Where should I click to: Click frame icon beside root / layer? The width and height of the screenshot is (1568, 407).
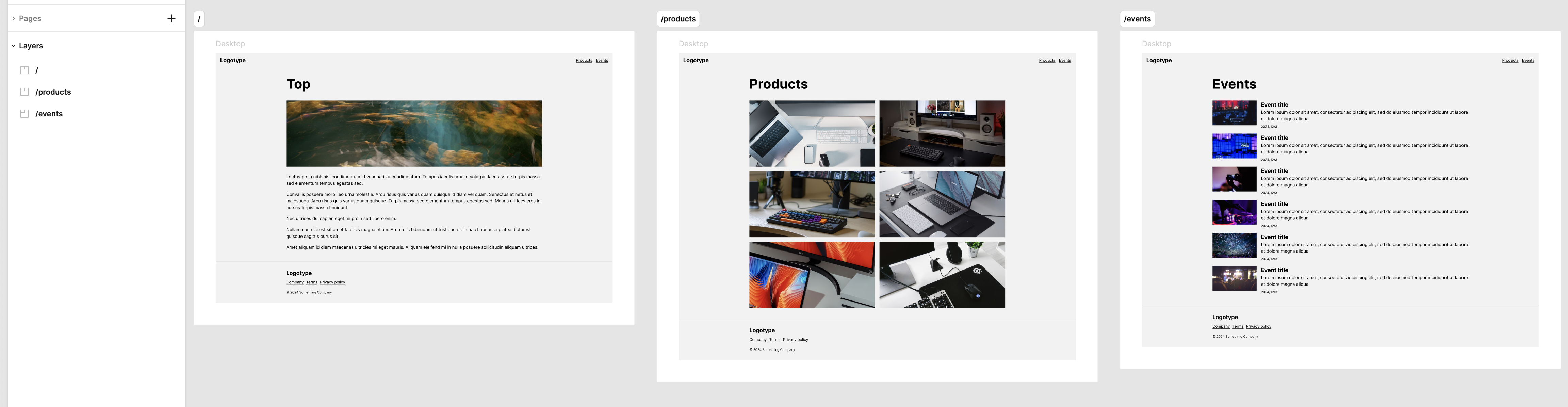tap(24, 70)
